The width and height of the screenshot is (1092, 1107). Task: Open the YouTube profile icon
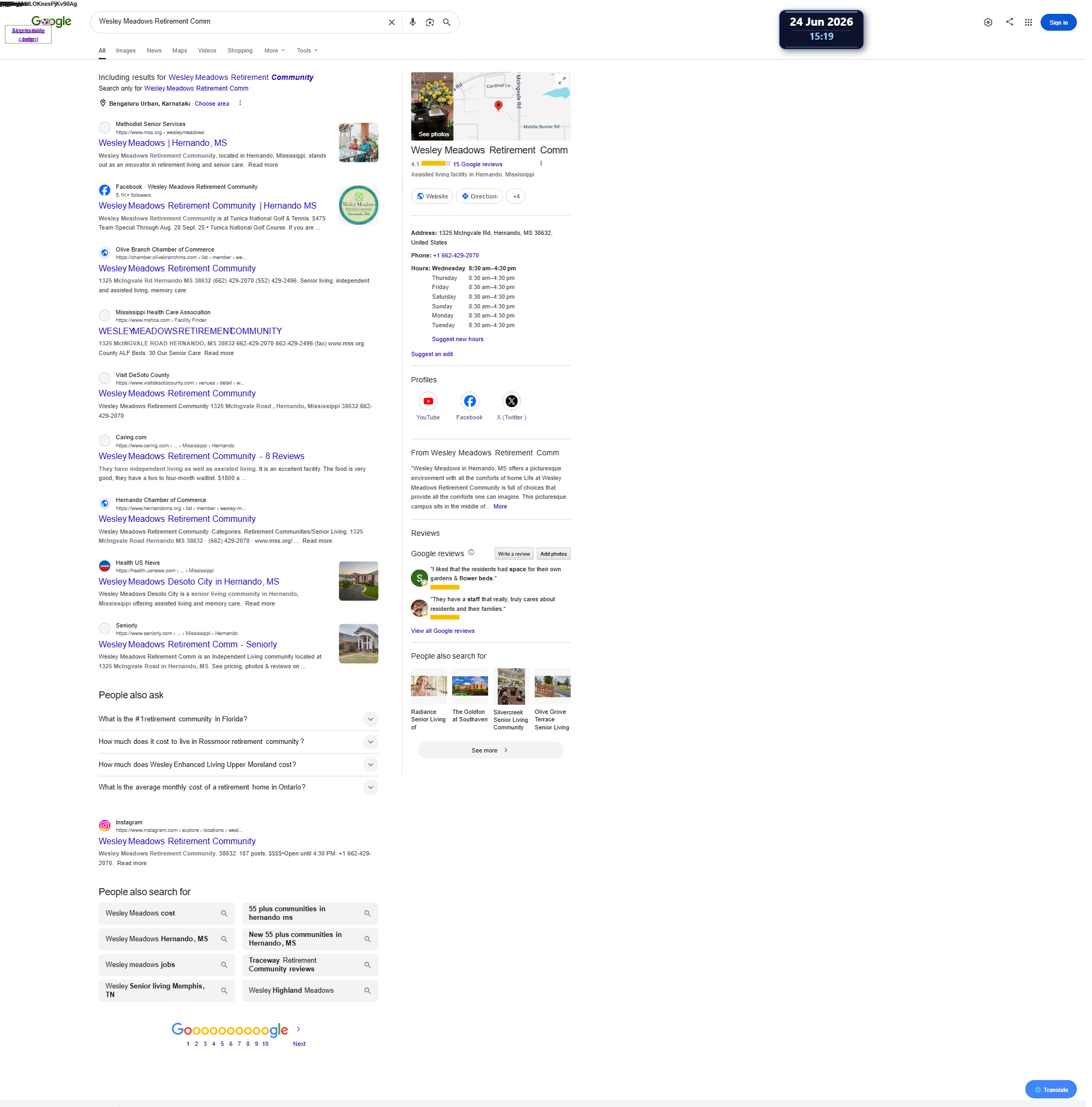pyautogui.click(x=428, y=401)
